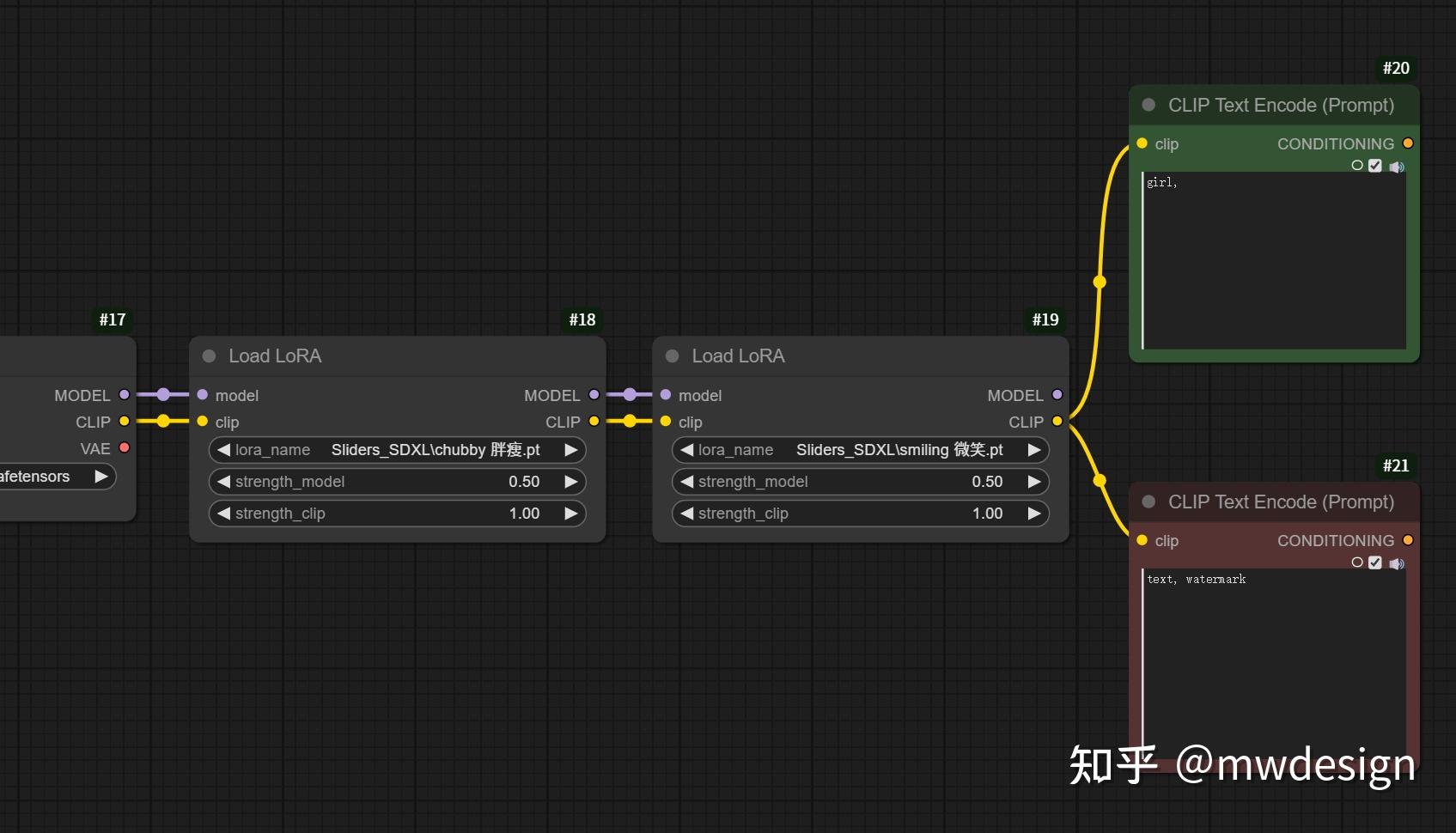Click the girl prompt text area
The width and height of the screenshot is (1456, 833).
tap(1274, 261)
